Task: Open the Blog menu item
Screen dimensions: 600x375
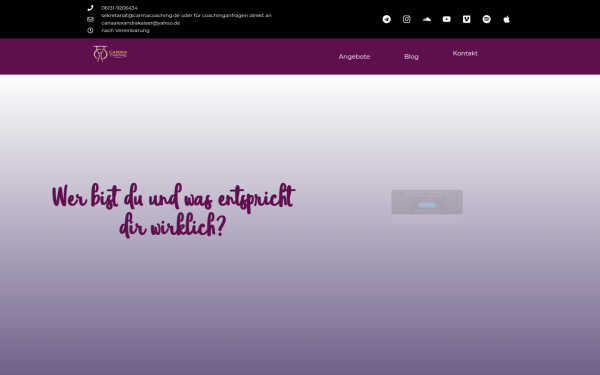Action: (411, 57)
